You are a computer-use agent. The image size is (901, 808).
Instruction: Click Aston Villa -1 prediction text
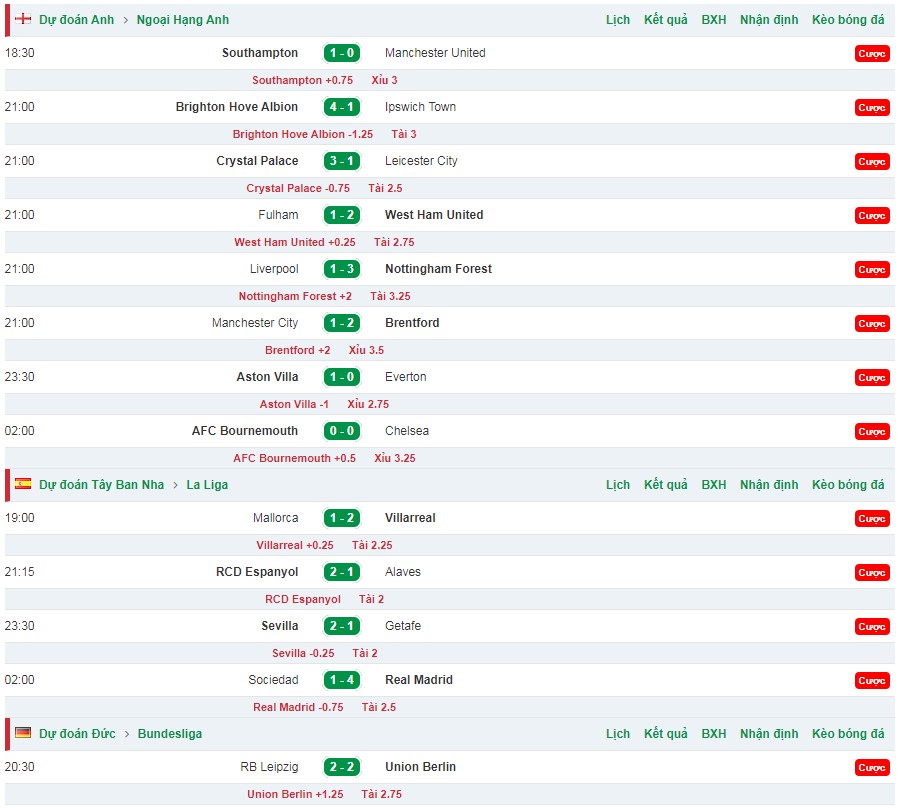click(294, 405)
